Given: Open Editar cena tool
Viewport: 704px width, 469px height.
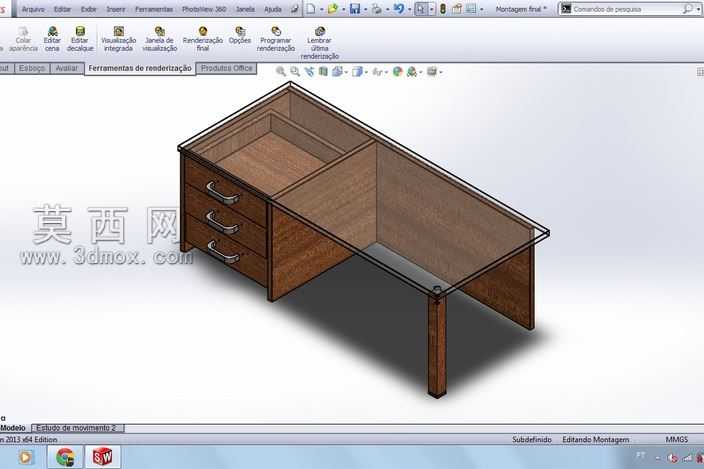Looking at the screenshot, I should [52, 39].
